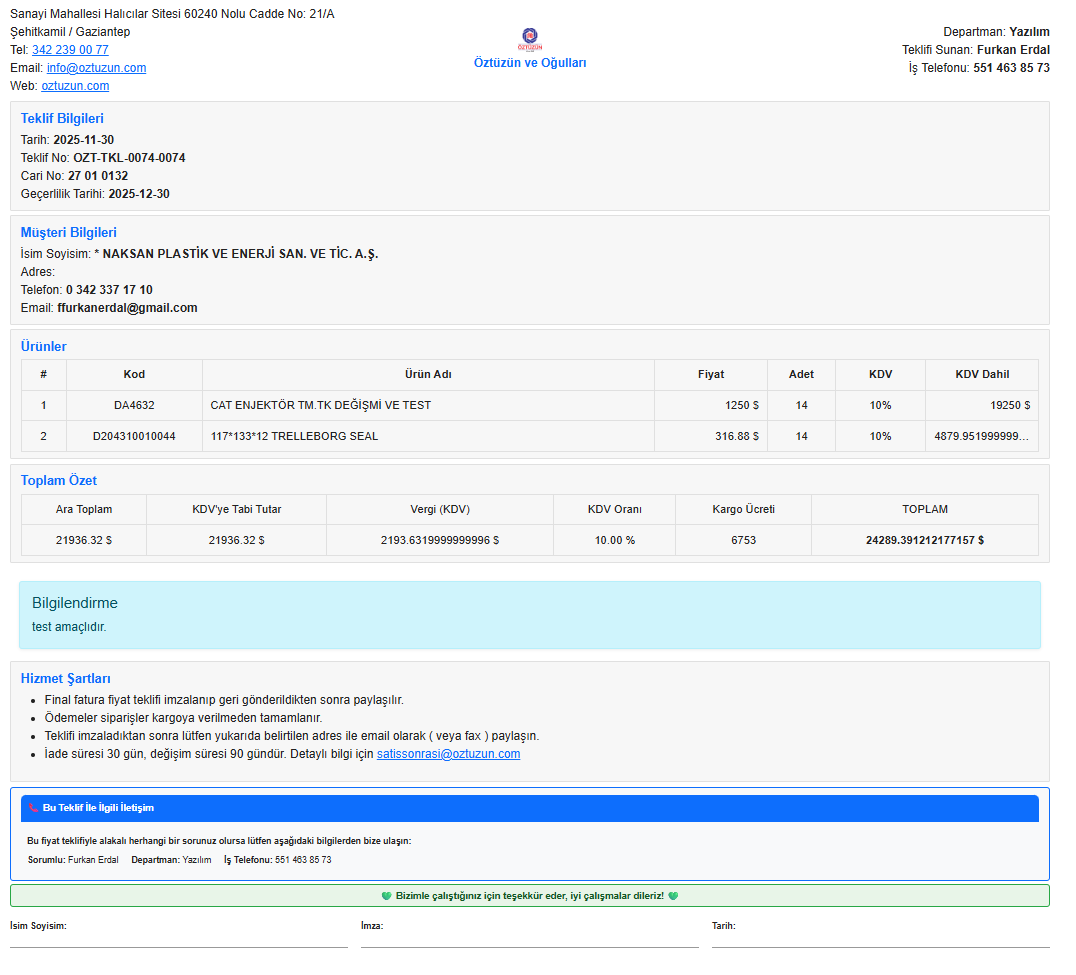1076x975 pixels.
Task: Click the offer date 2025-11-30
Action: tap(85, 142)
